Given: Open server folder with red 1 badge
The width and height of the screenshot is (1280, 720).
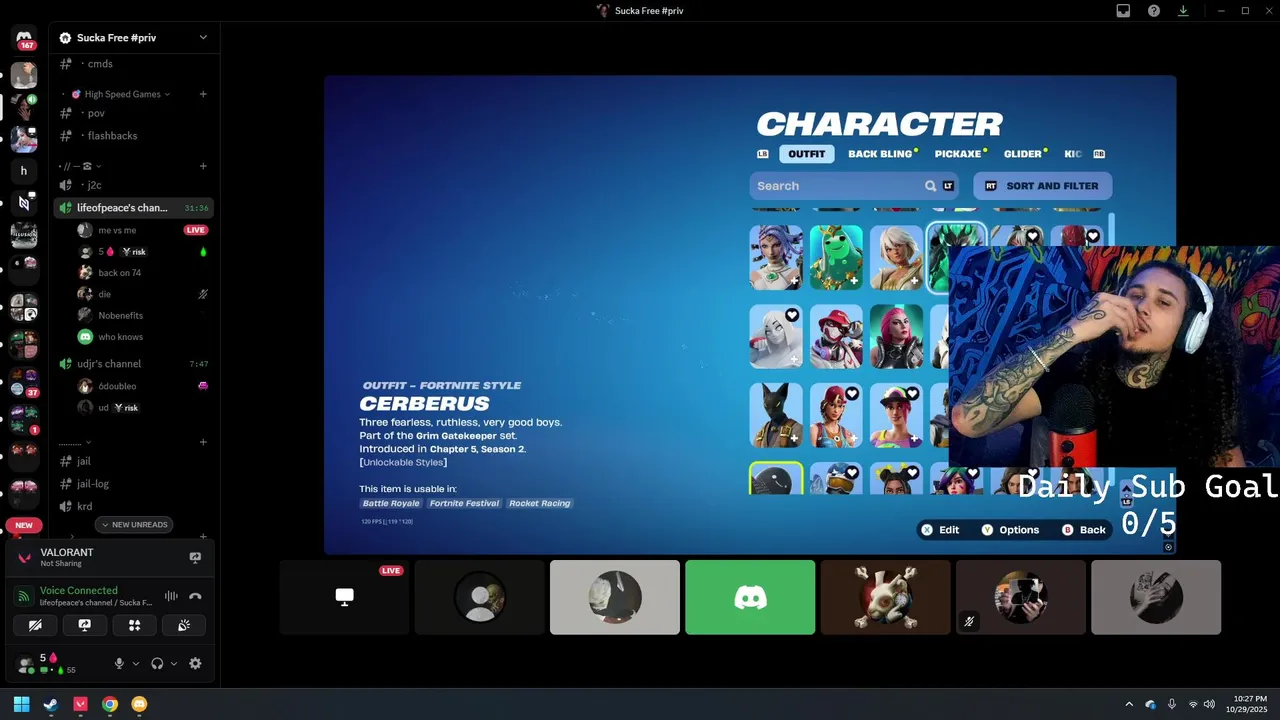Looking at the screenshot, I should pos(24,418).
